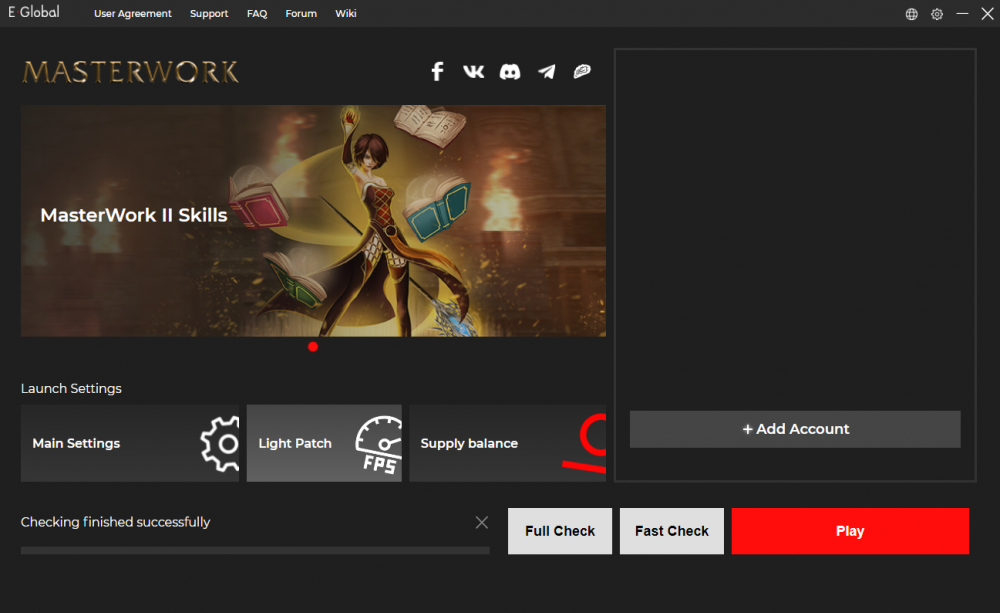Screen dimensions: 1000x613
Task: Open the FAQ link in the top bar
Action: coord(257,14)
